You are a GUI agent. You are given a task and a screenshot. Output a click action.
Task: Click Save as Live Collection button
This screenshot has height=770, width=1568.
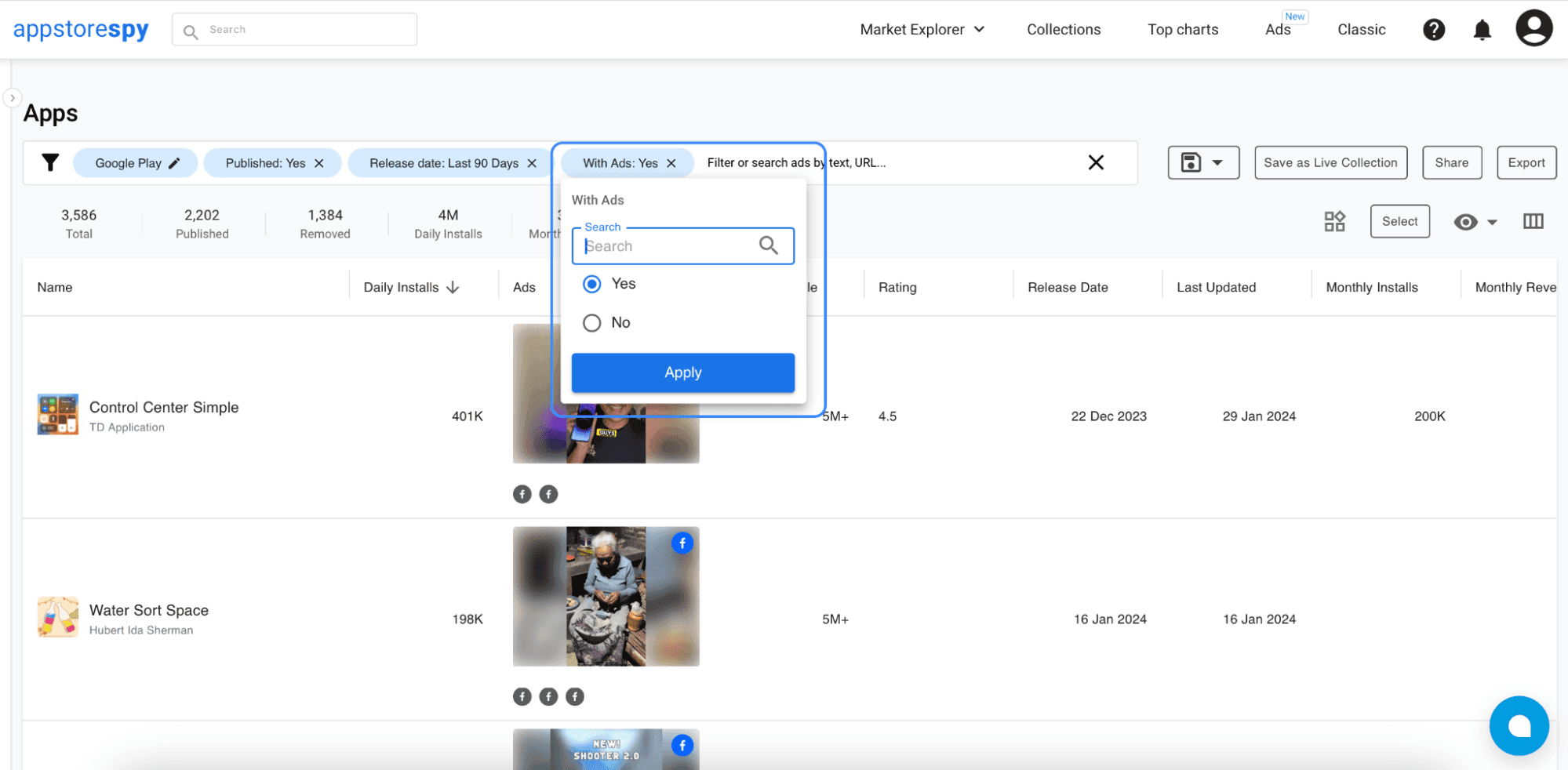pyautogui.click(x=1330, y=163)
